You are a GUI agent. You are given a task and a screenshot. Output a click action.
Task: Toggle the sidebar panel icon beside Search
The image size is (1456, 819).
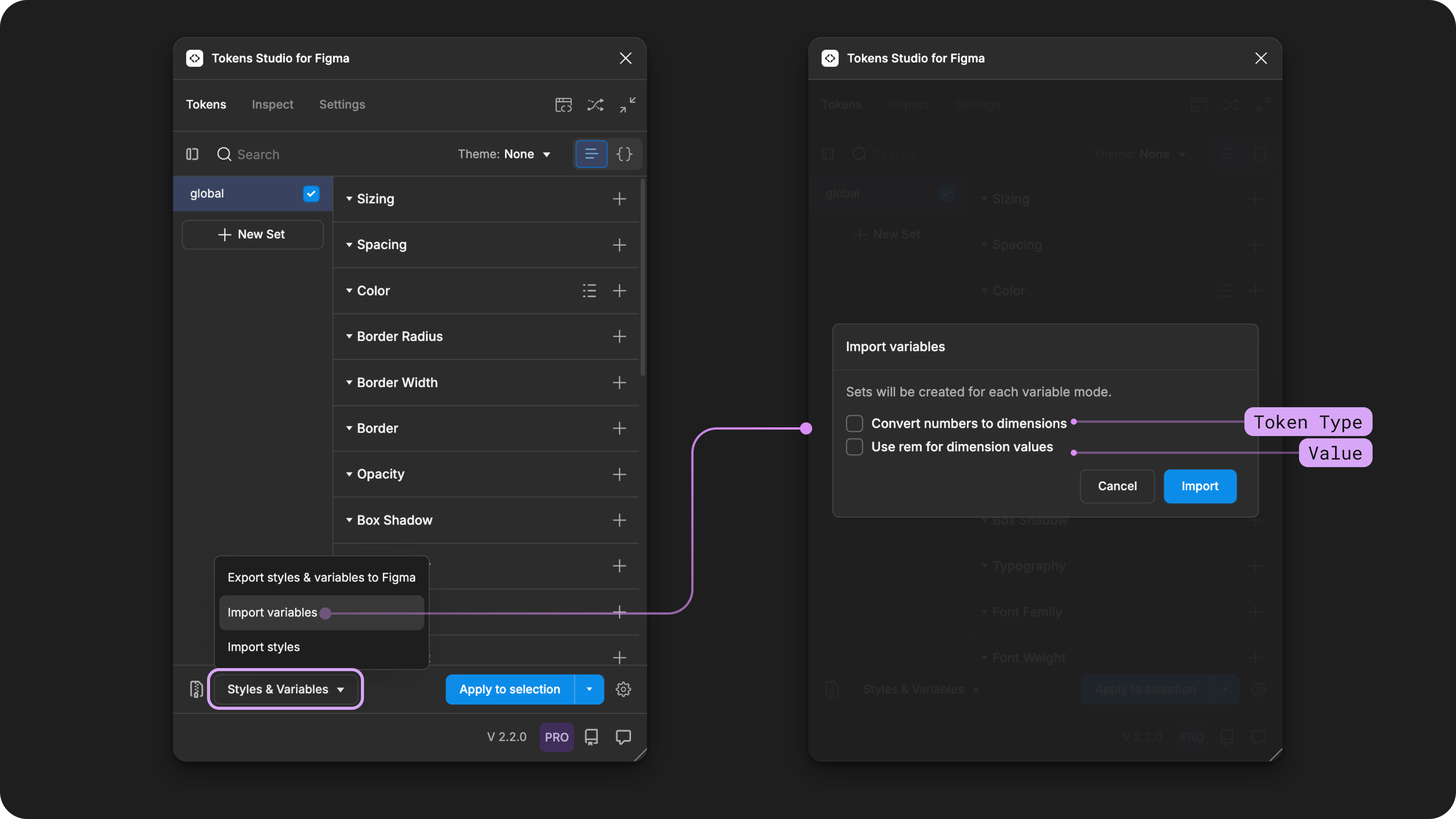click(x=192, y=154)
